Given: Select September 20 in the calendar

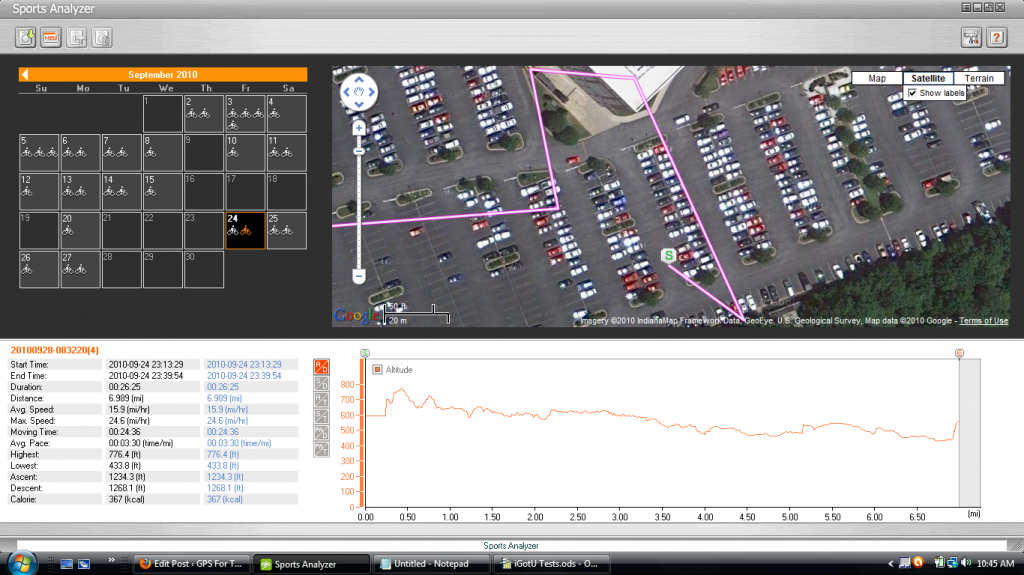Looking at the screenshot, I should (80, 231).
